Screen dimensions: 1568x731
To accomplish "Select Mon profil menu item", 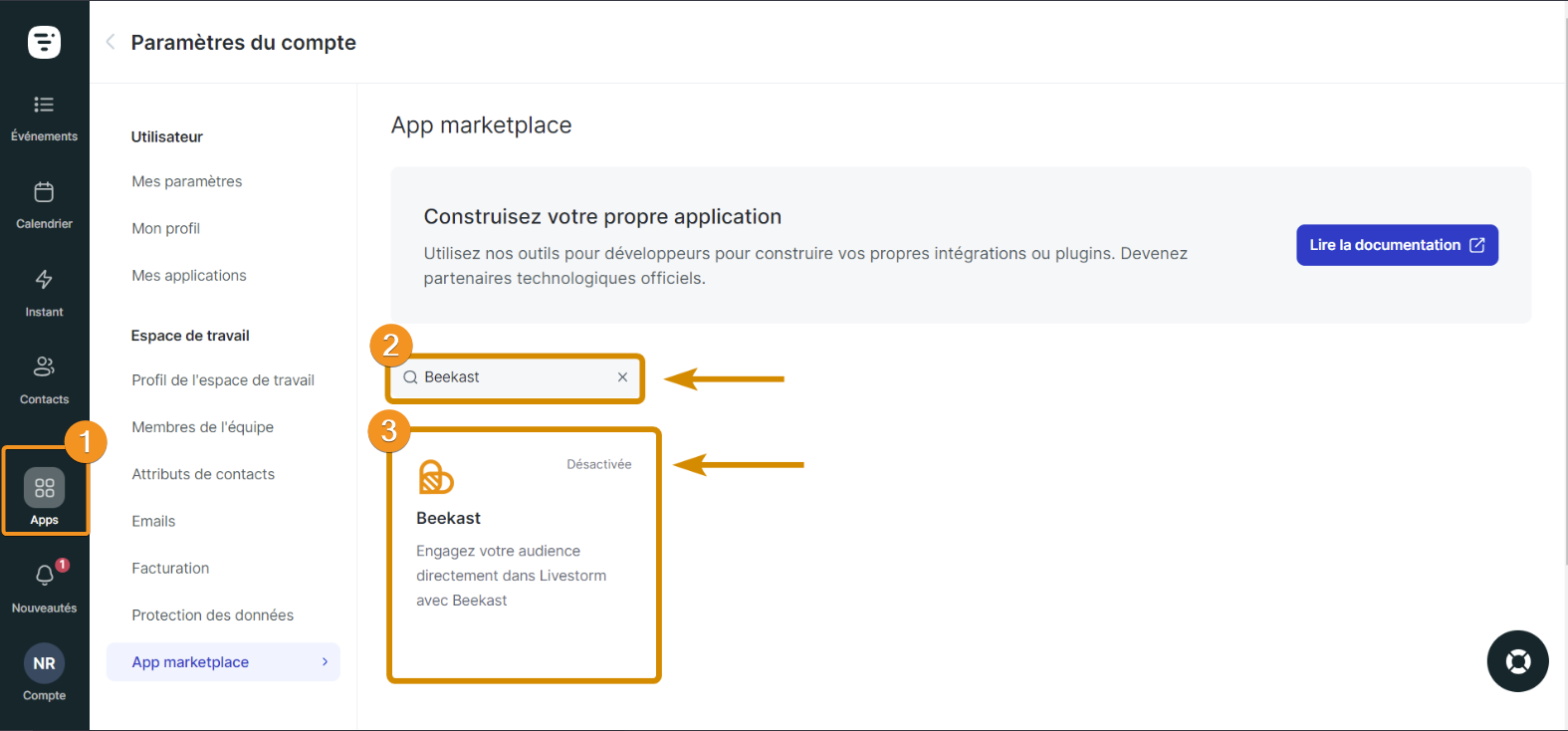I will pyautogui.click(x=166, y=228).
